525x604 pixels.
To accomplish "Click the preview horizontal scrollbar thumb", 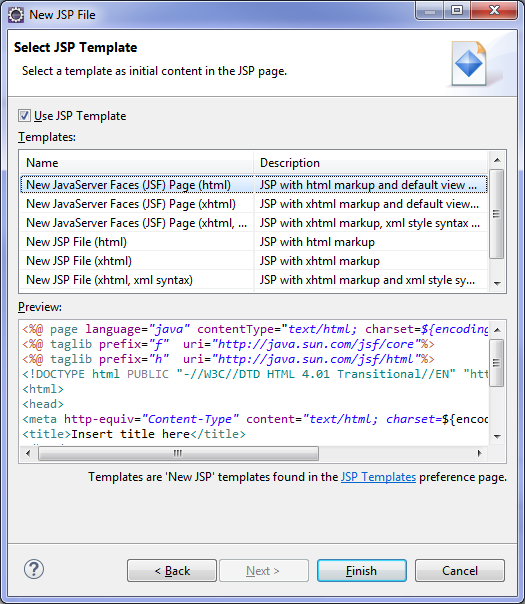I will [178, 453].
